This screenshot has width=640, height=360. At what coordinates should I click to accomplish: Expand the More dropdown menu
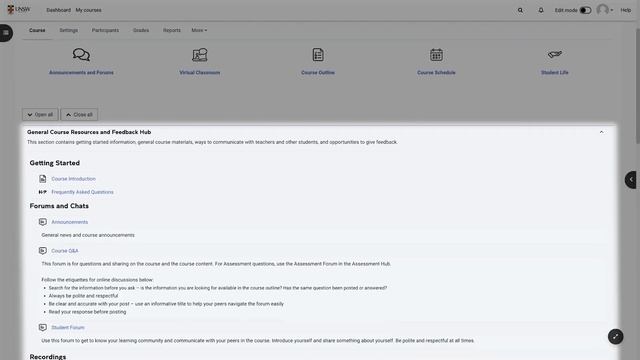coord(199,30)
